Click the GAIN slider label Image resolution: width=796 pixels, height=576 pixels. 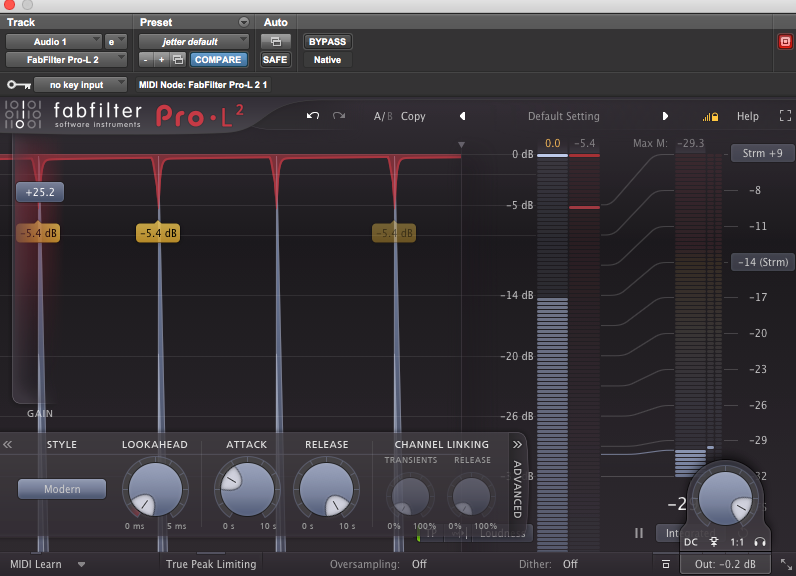(40, 413)
